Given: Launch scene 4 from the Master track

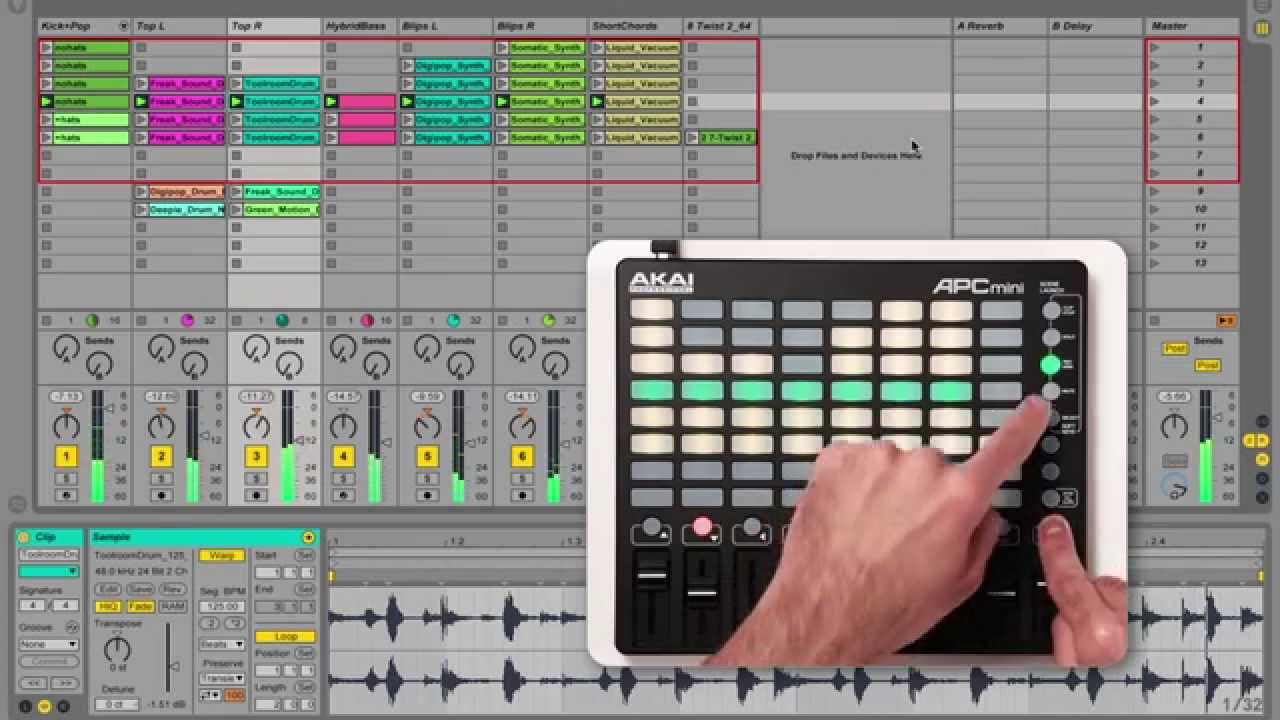Looking at the screenshot, I should point(1155,101).
